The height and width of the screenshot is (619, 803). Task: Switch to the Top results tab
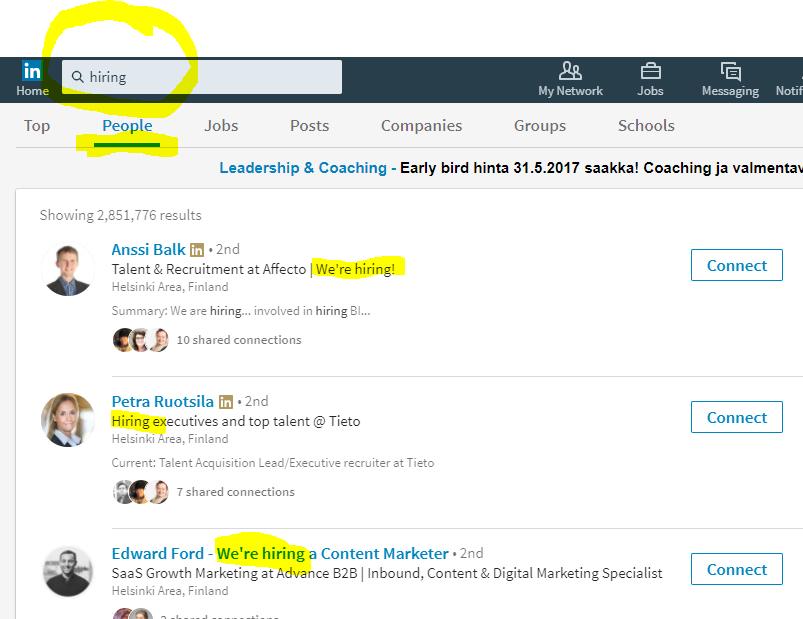[x=37, y=125]
